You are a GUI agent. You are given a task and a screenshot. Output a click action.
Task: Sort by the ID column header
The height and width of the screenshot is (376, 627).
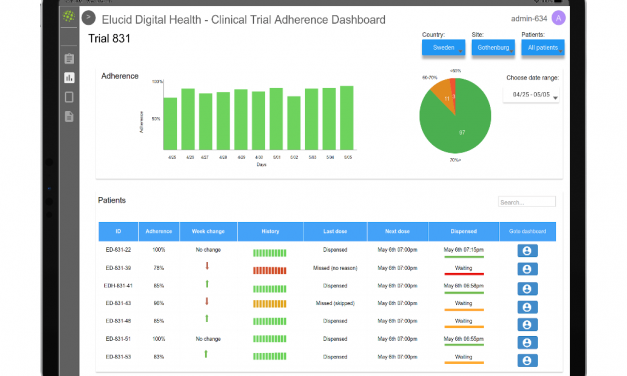(118, 232)
